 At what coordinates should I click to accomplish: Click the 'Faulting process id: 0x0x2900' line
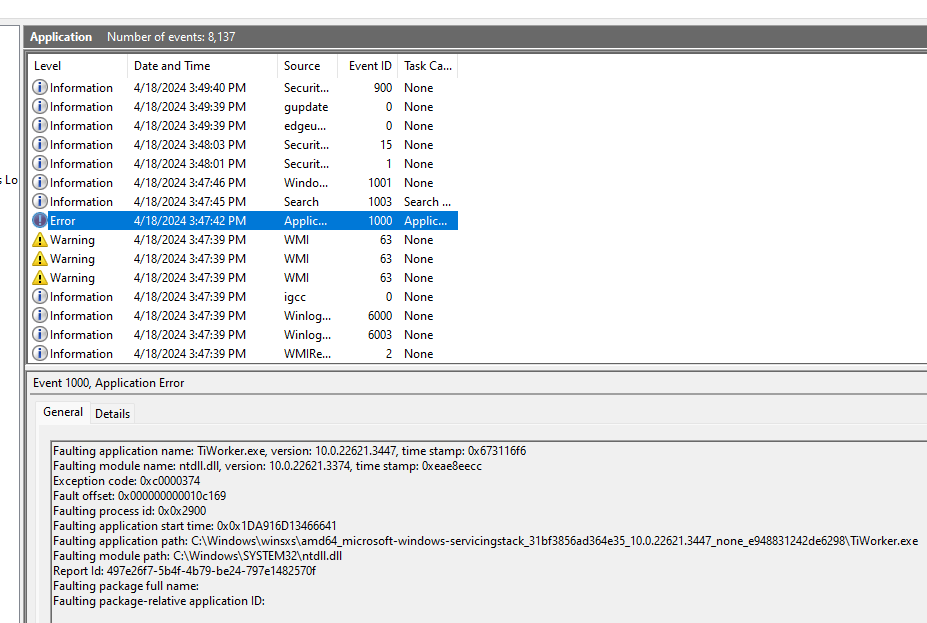(x=129, y=511)
